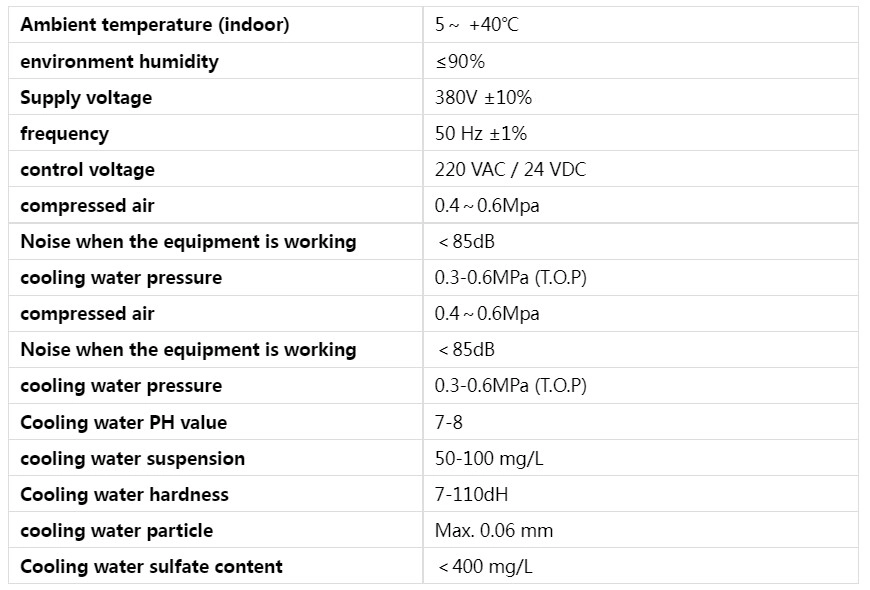Click the Cooling water sulfate content label

pyautogui.click(x=151, y=567)
